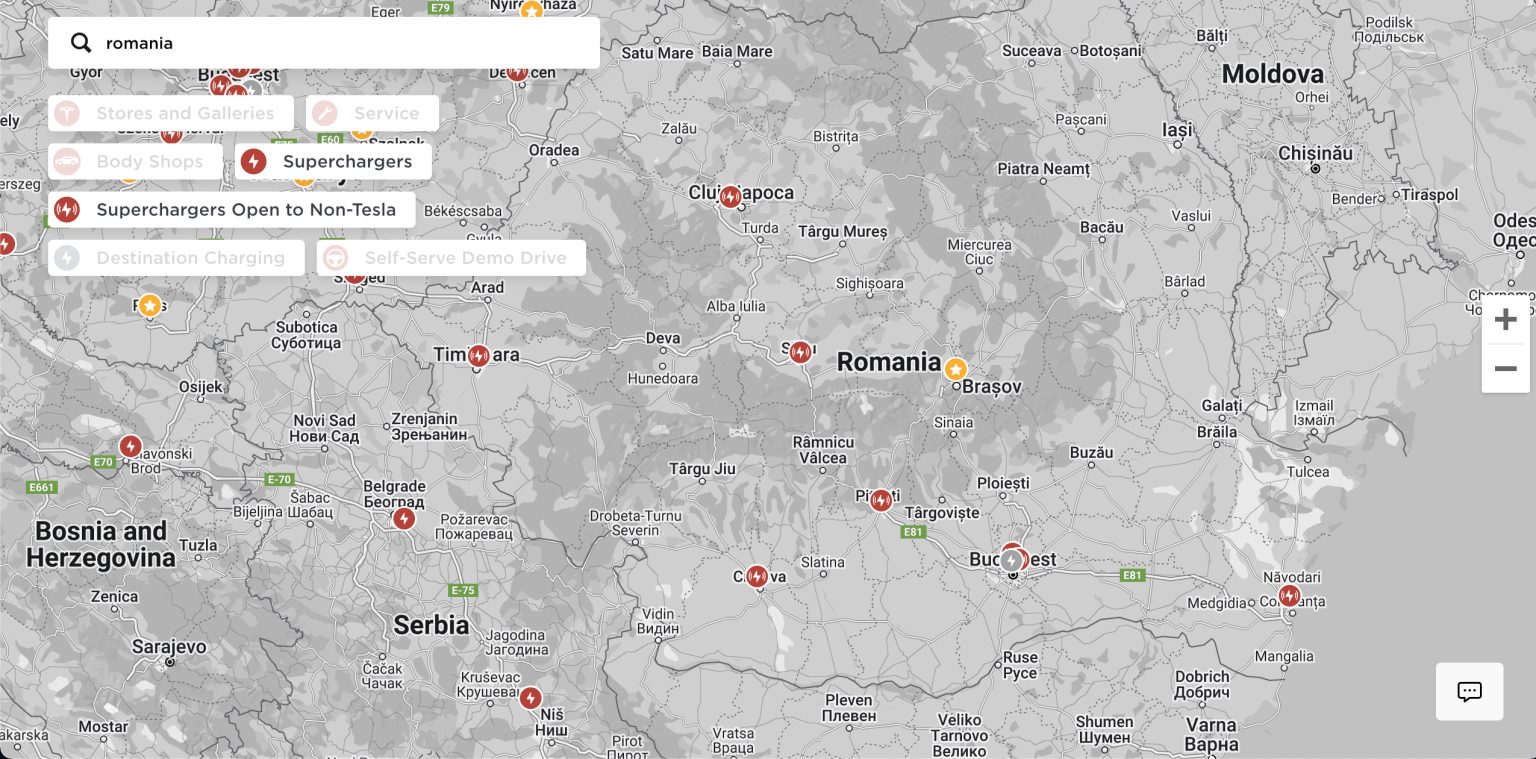Toggle the Body Shops filter
The width and height of the screenshot is (1536, 759).
[x=135, y=161]
